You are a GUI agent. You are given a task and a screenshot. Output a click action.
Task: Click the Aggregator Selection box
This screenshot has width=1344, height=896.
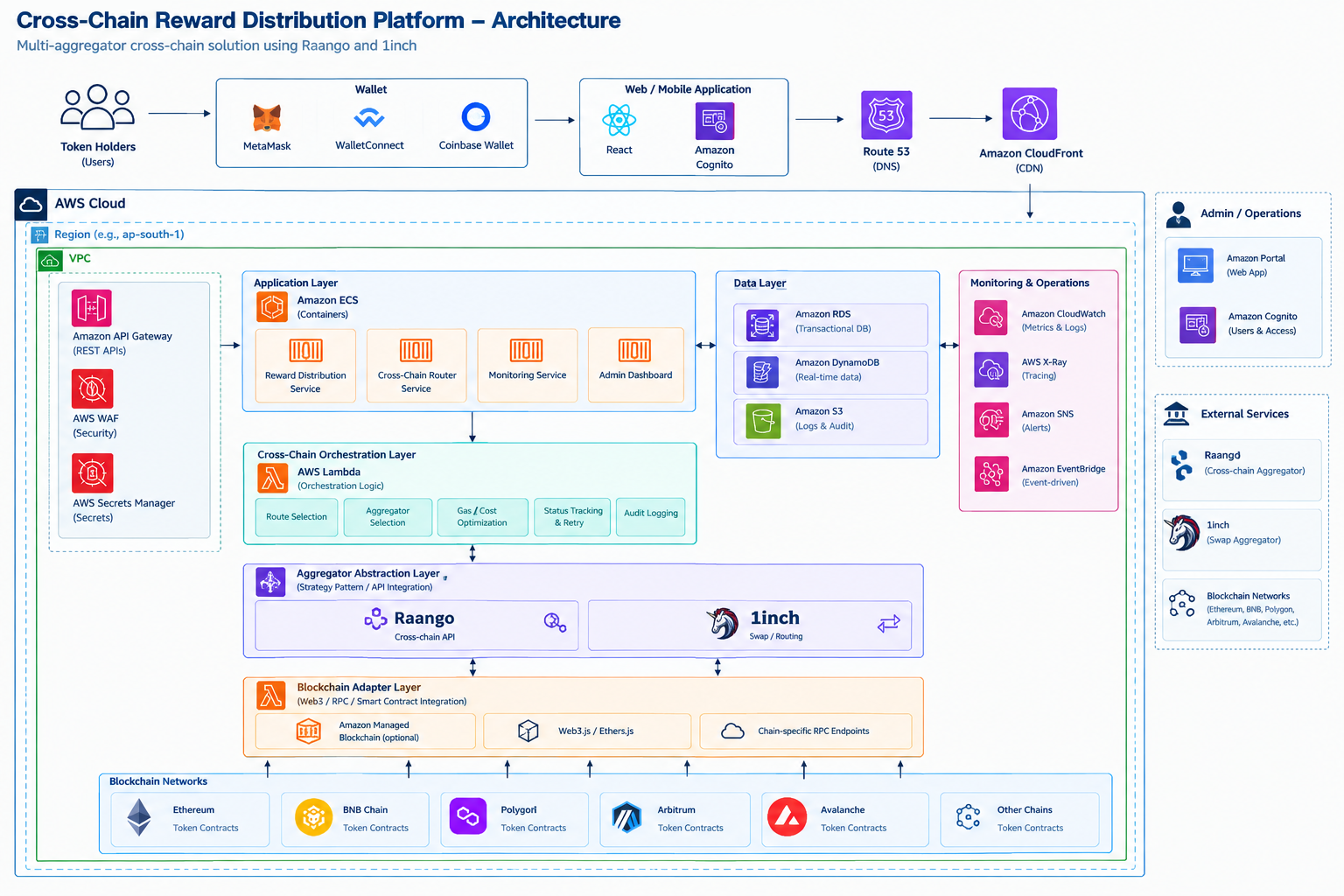(x=388, y=517)
